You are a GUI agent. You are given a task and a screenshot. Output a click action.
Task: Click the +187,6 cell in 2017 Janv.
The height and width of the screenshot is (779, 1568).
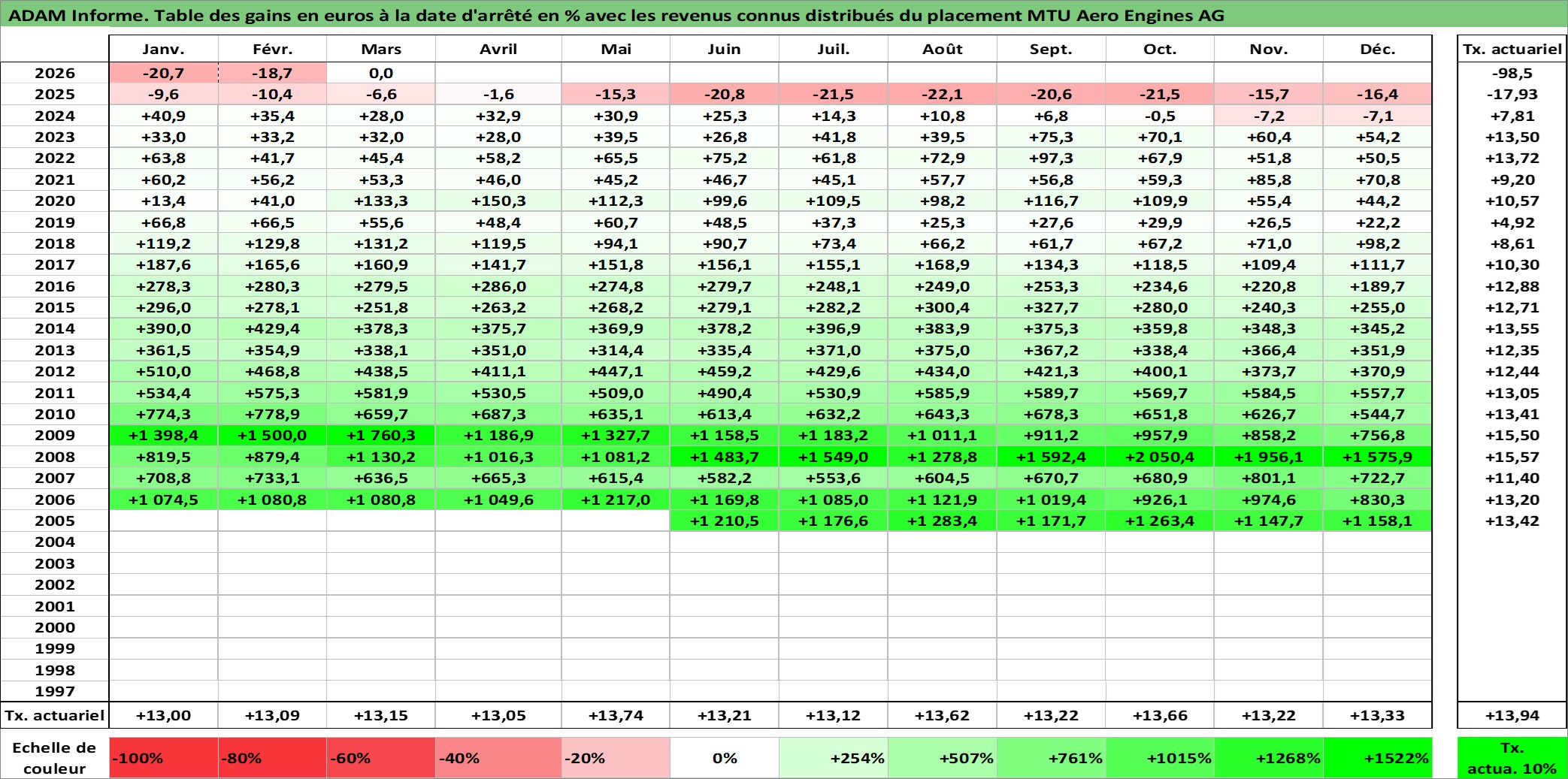tap(164, 264)
